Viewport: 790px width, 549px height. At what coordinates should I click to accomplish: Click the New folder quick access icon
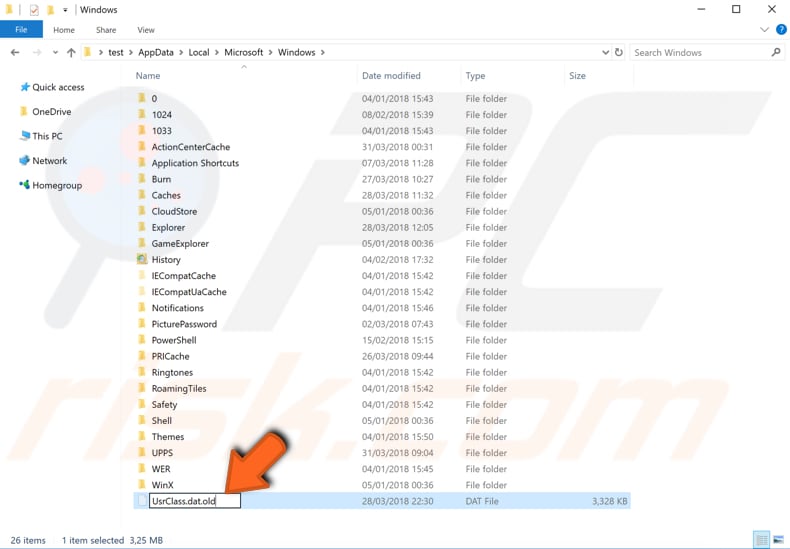point(50,10)
